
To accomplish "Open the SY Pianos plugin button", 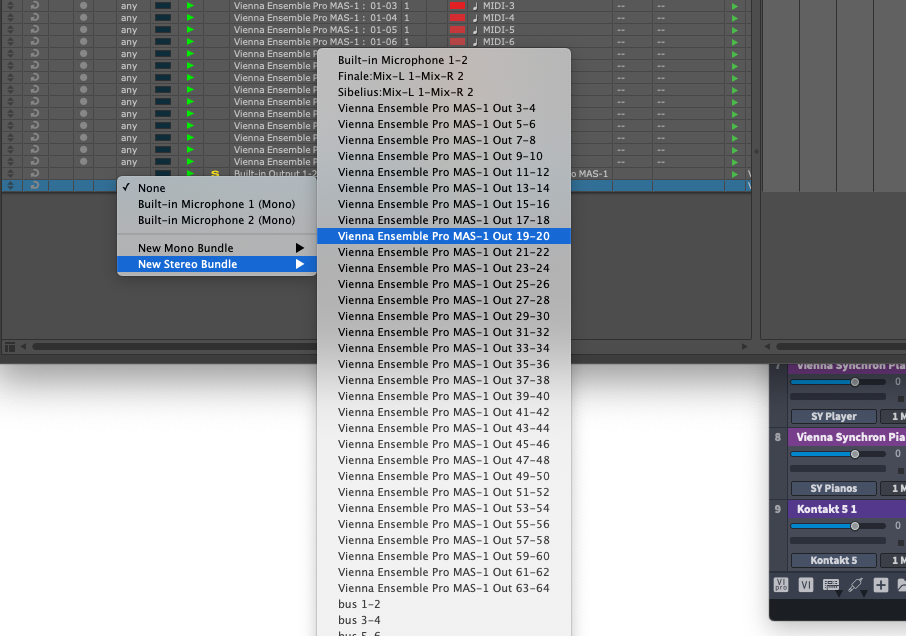I will [x=833, y=488].
